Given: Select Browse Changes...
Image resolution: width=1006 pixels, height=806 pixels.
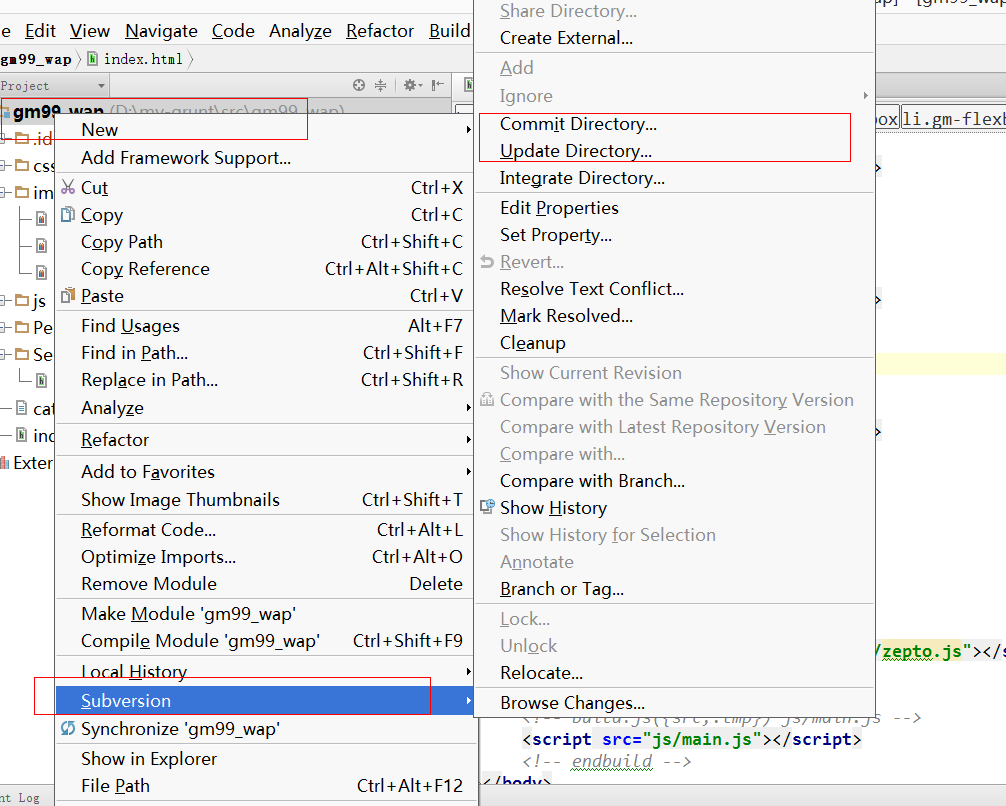Looking at the screenshot, I should point(675,703).
